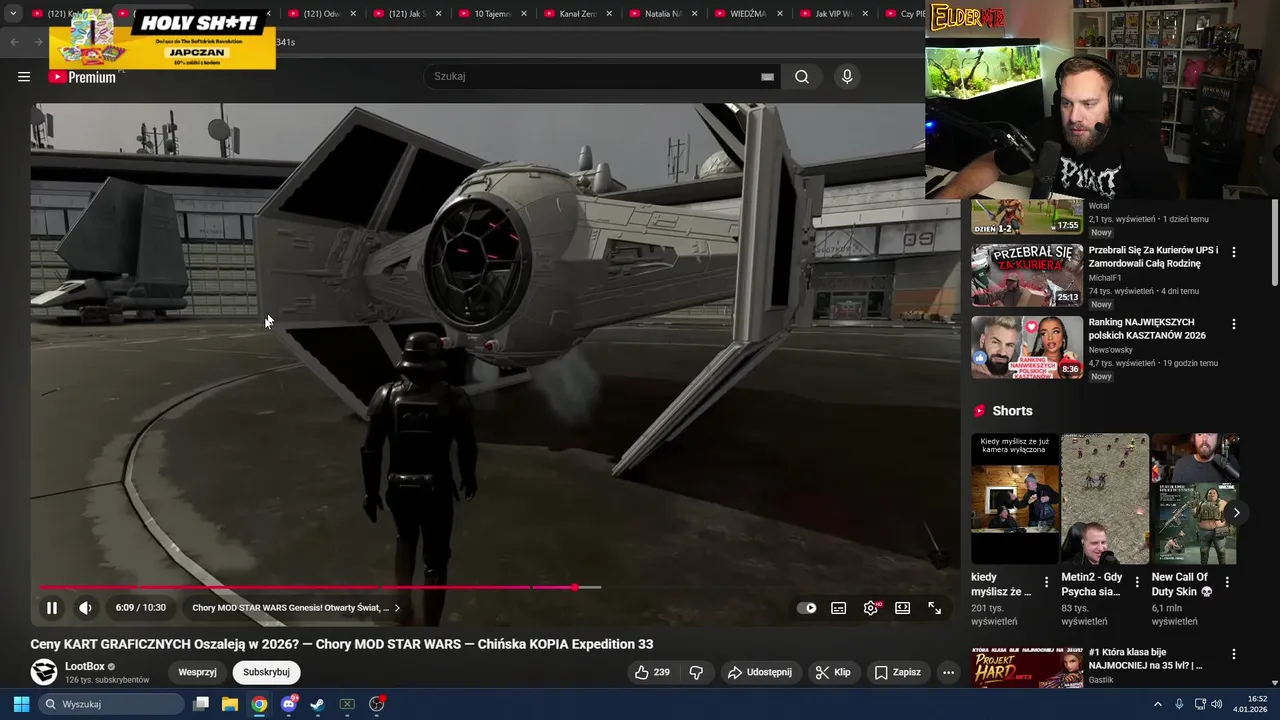Viewport: 1280px width, 720px height.
Task: Open the 'kiedy myślisz że' short thumbnail
Action: 1015,499
